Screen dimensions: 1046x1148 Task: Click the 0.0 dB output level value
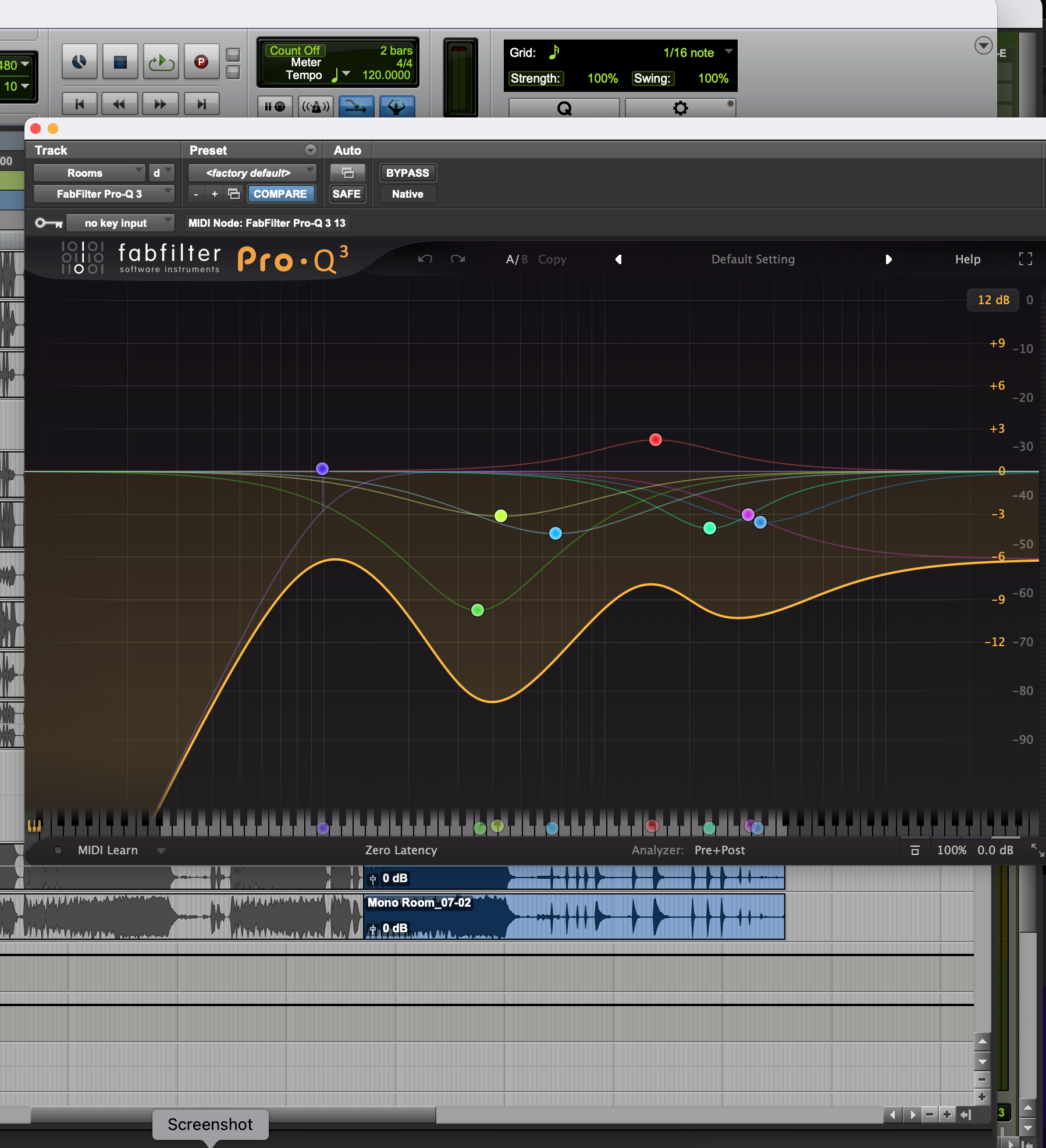coord(995,850)
